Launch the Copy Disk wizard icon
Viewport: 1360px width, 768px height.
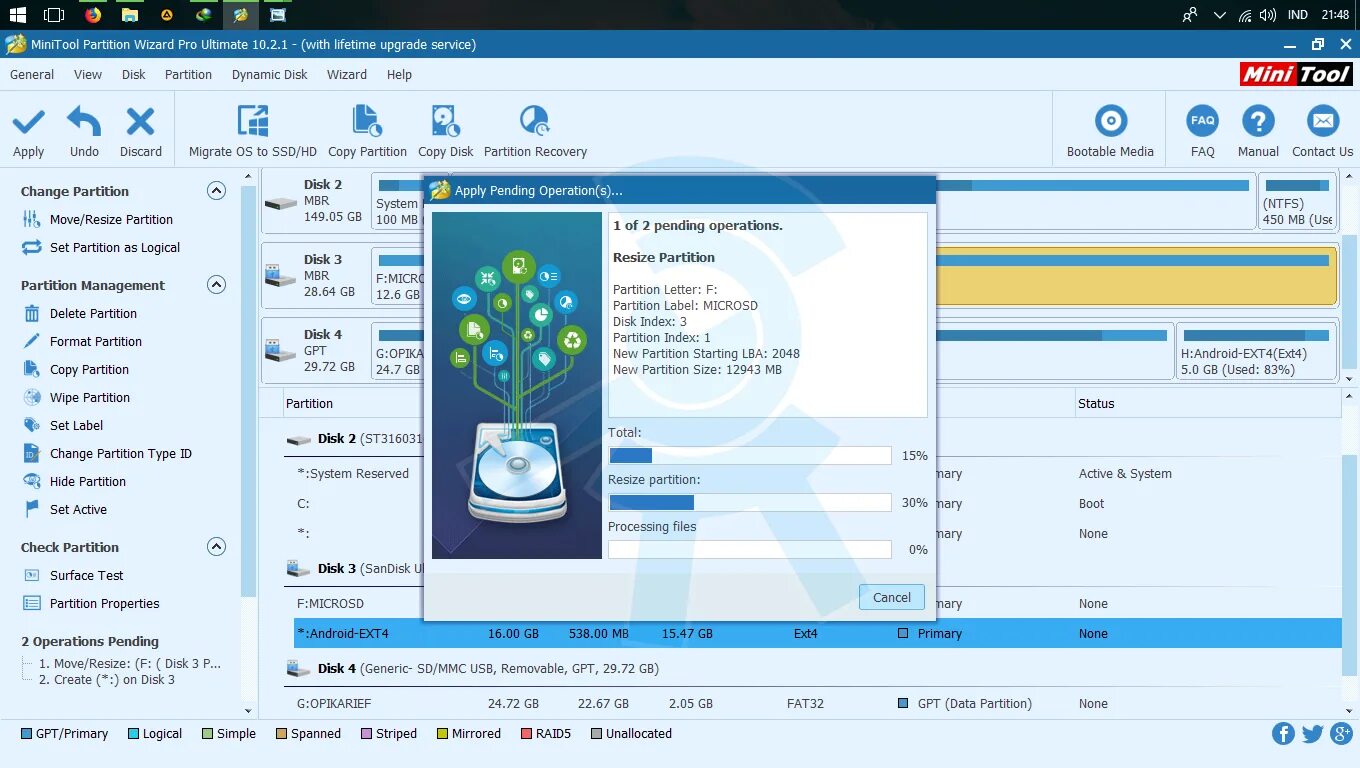pos(445,122)
